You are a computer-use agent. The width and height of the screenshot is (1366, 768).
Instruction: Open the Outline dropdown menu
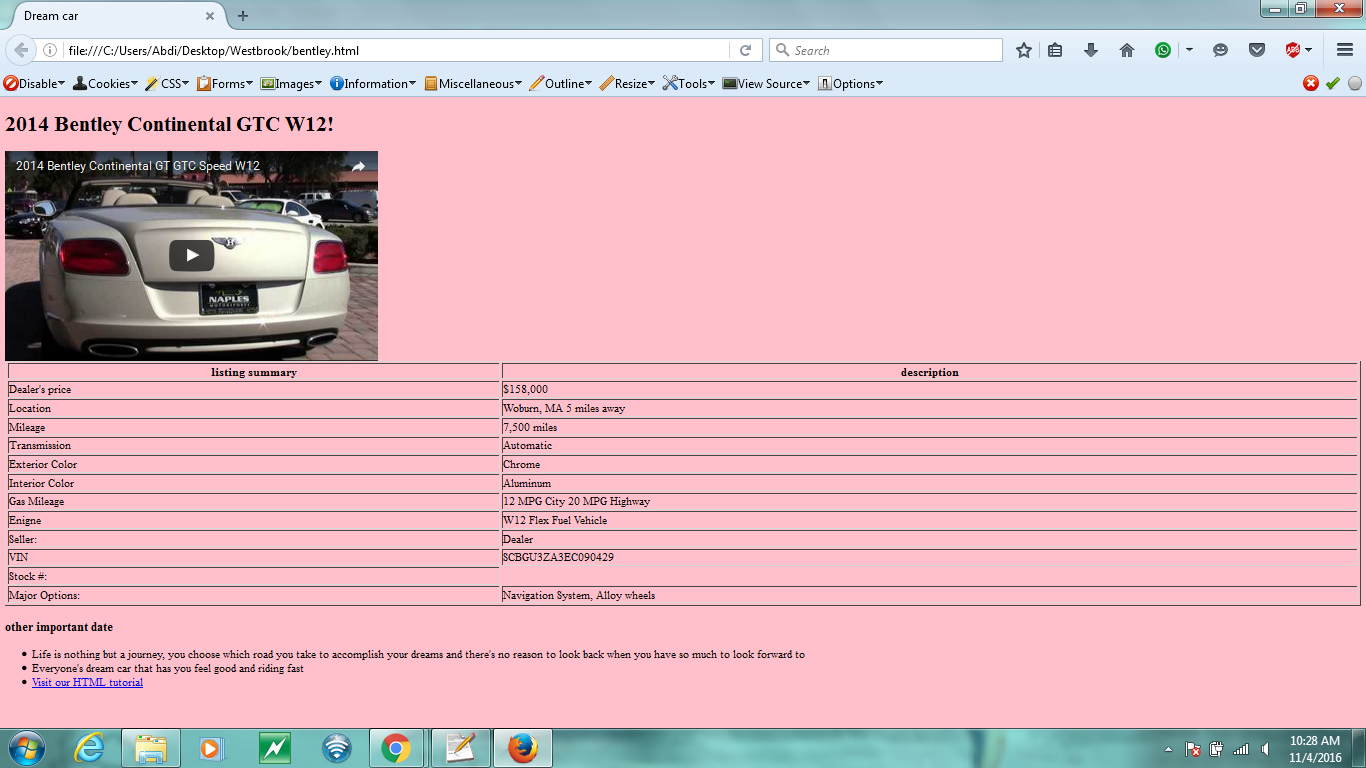(561, 84)
